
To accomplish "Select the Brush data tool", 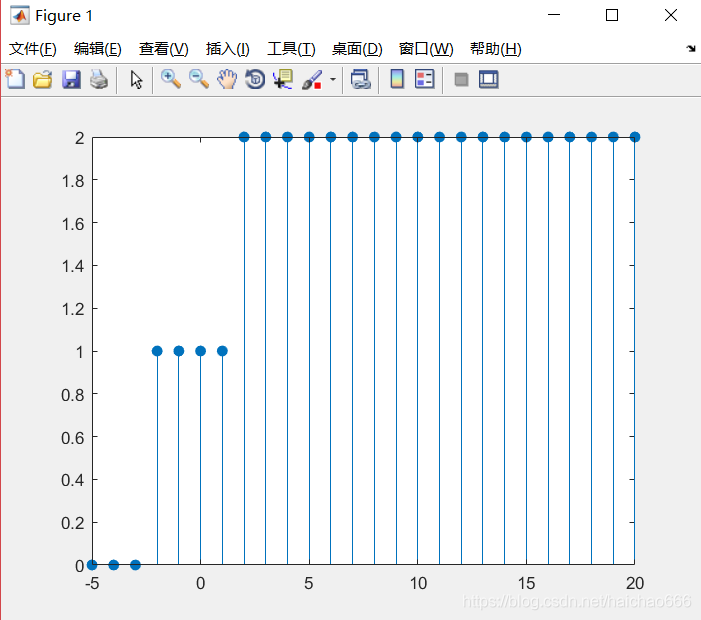I will (312, 80).
